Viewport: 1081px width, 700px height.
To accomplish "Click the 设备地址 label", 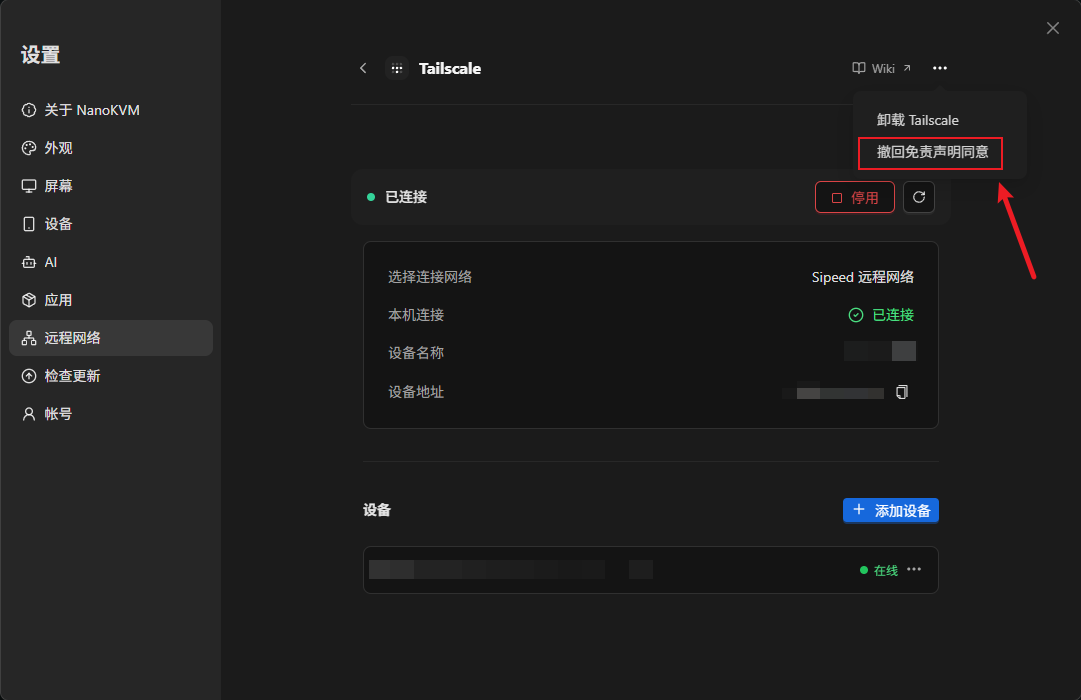I will [x=416, y=392].
